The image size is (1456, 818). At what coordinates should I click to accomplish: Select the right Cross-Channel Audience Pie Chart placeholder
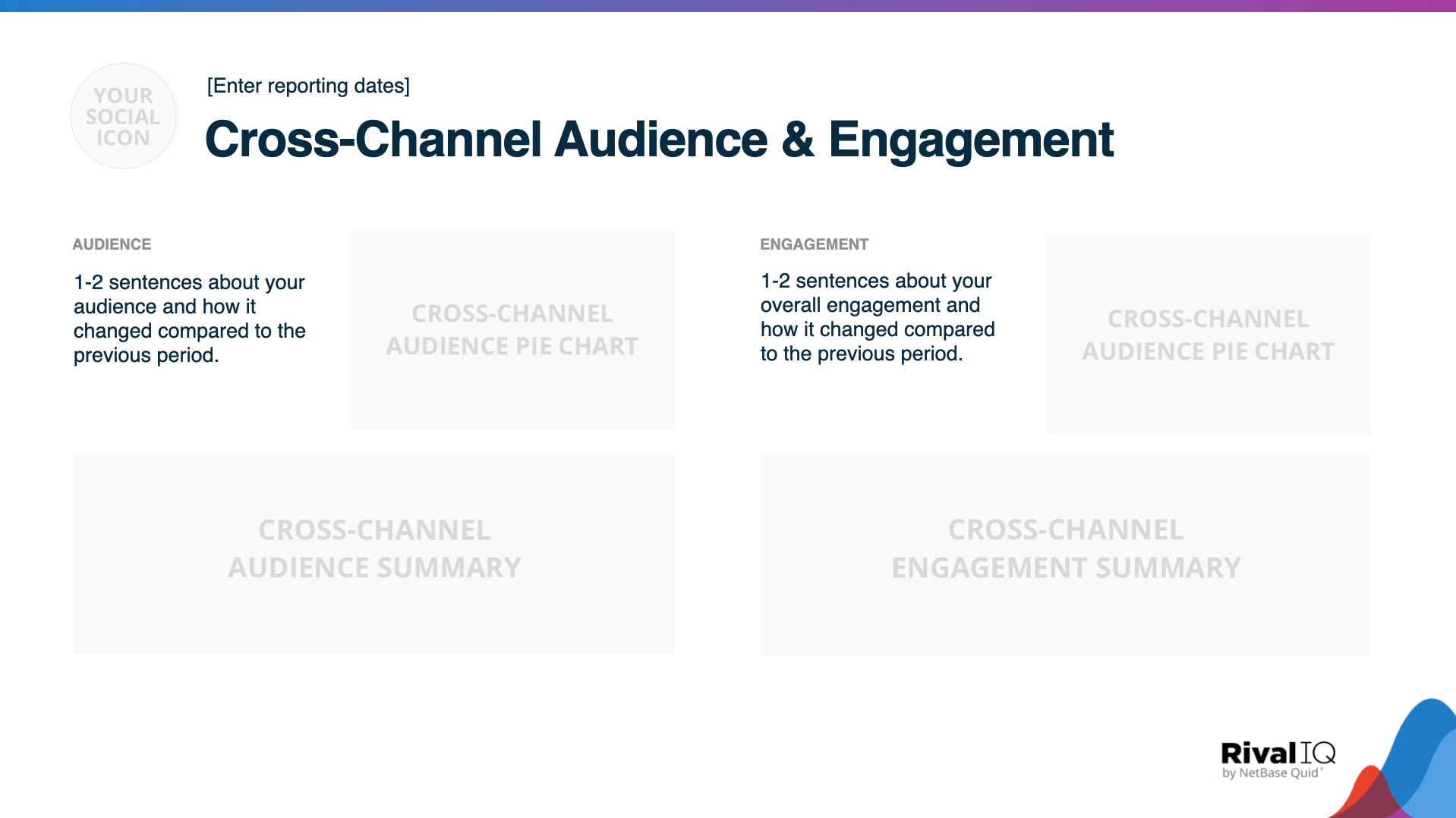pos(1208,335)
